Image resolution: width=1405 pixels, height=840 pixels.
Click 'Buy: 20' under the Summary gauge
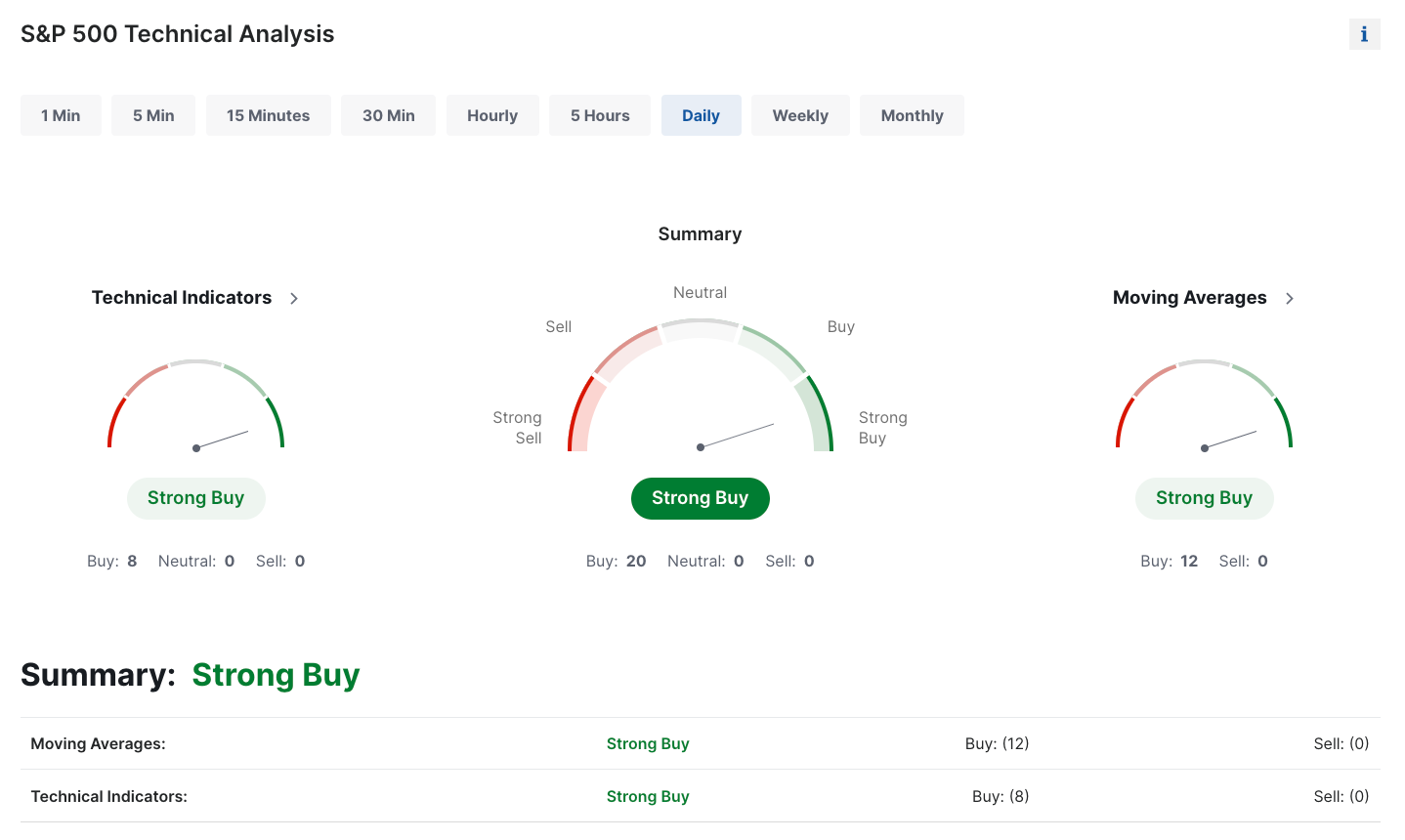pyautogui.click(x=617, y=562)
